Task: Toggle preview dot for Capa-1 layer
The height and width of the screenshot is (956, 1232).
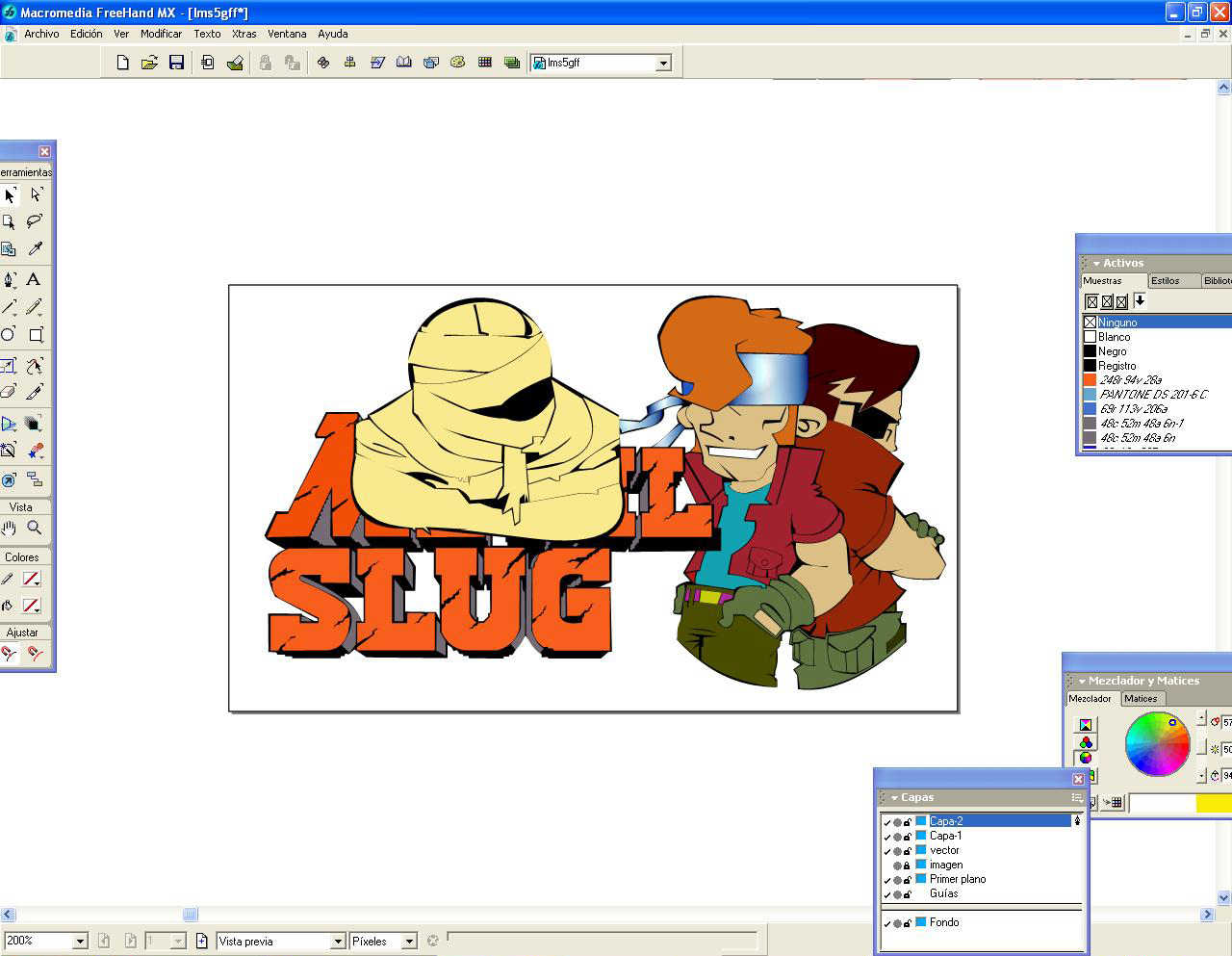Action: [897, 837]
